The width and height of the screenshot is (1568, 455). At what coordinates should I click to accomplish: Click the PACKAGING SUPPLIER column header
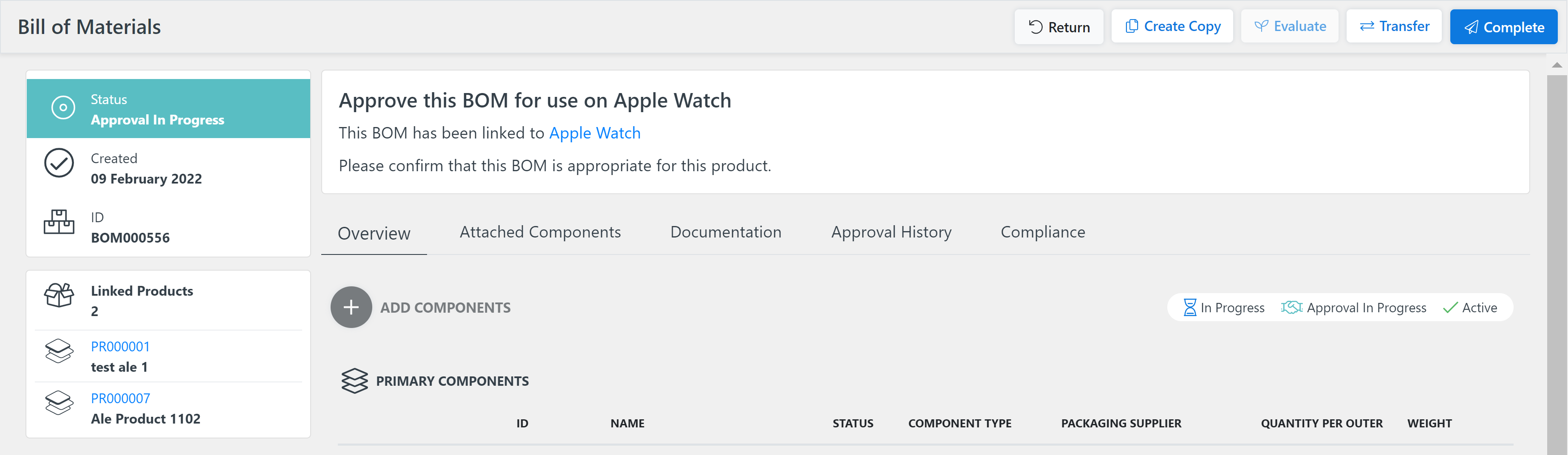[x=1121, y=424]
